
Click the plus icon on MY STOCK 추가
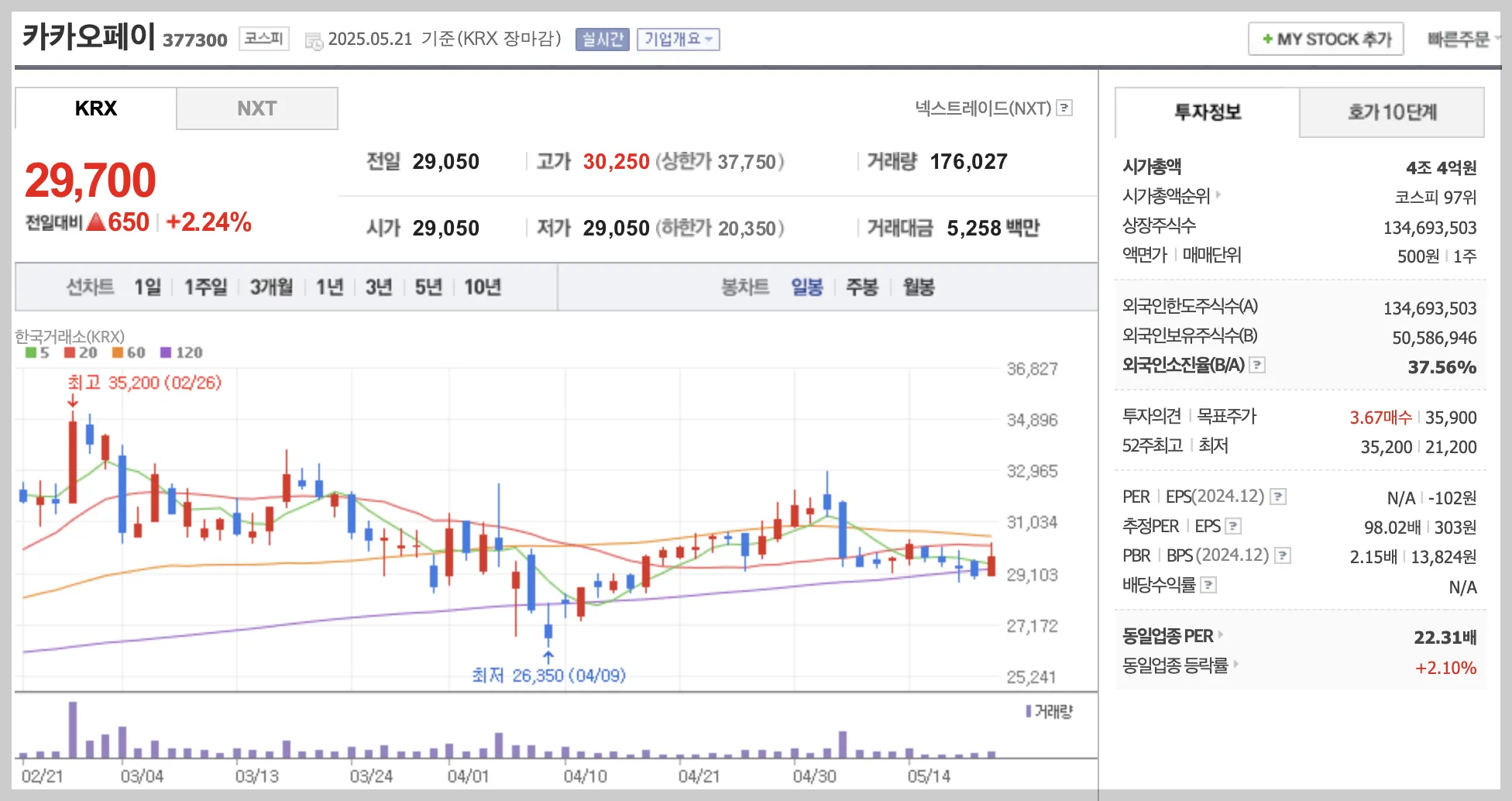tap(1267, 39)
